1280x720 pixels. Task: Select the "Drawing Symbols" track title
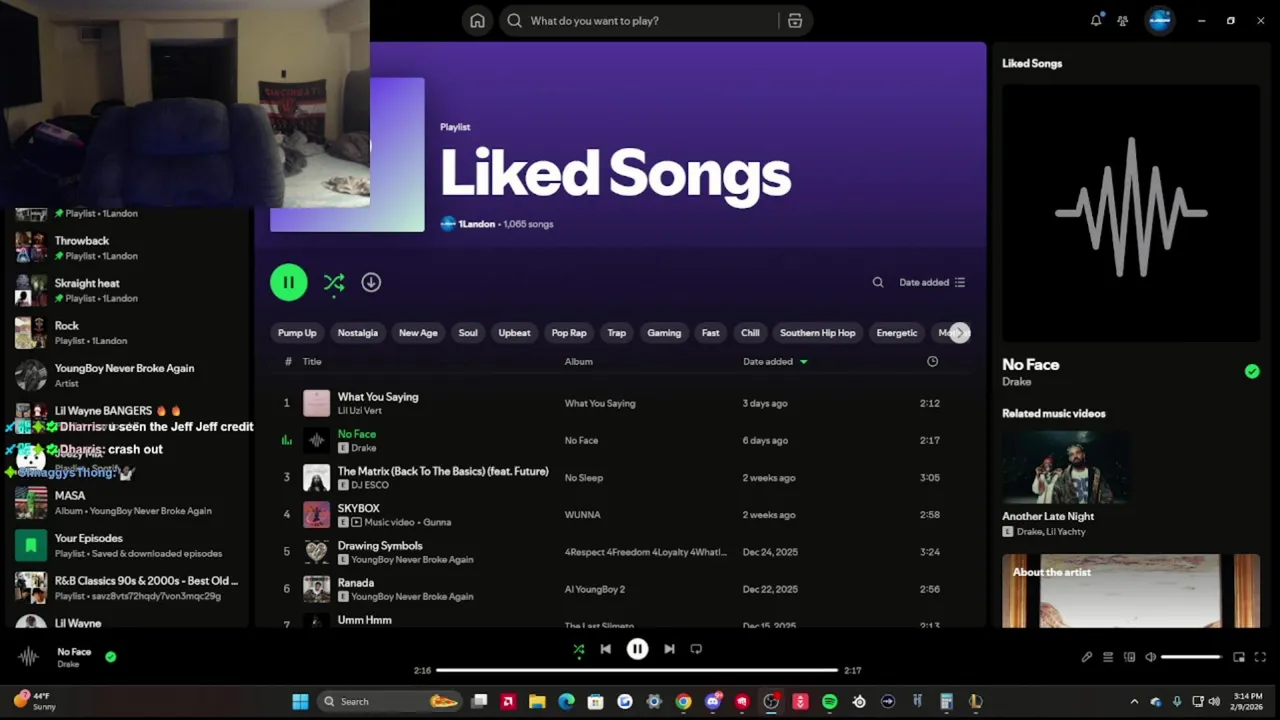pyautogui.click(x=380, y=546)
